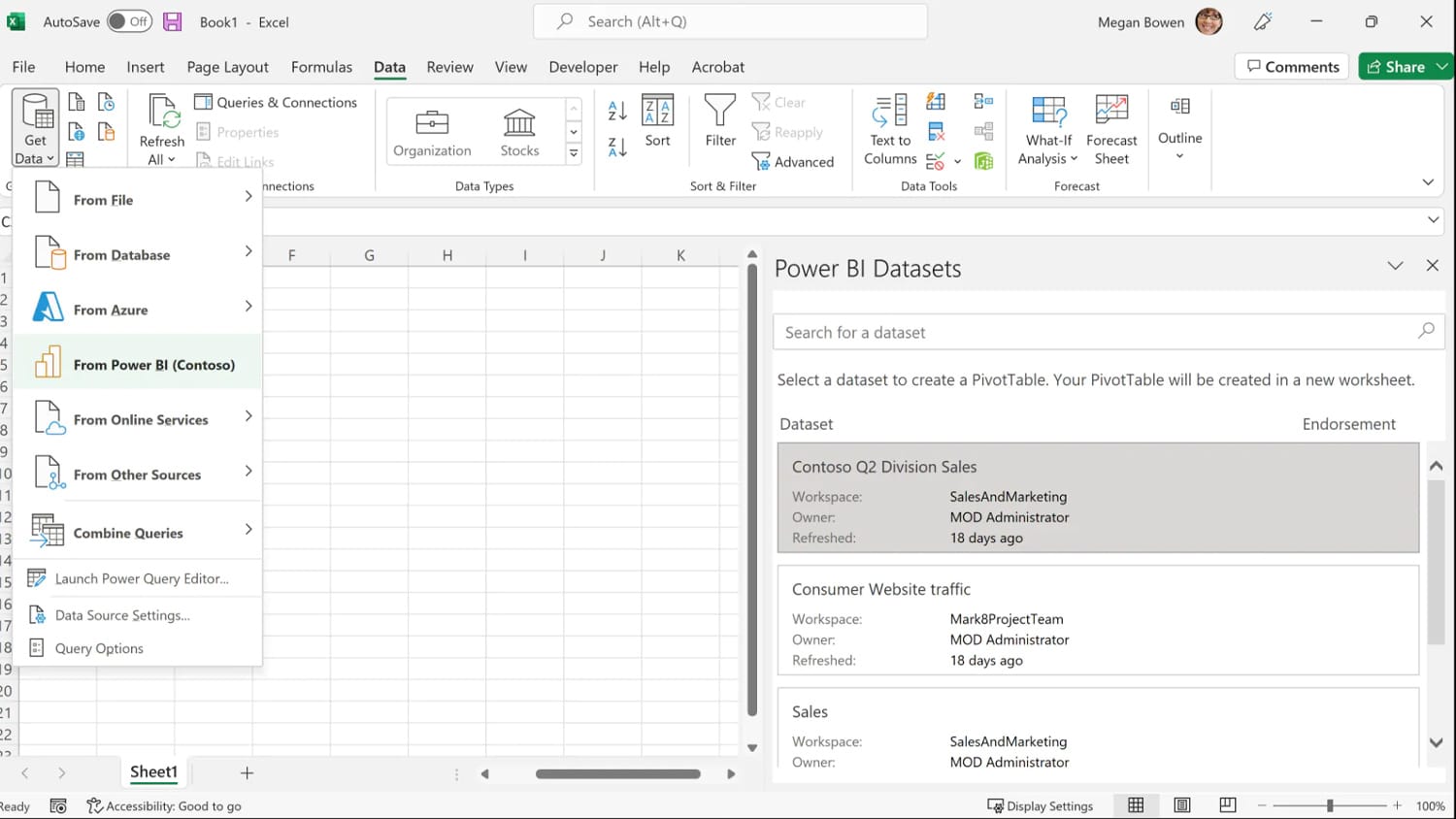Switch to Page Layout view icon
Image resolution: width=1456 pixels, height=819 pixels.
1181,805
